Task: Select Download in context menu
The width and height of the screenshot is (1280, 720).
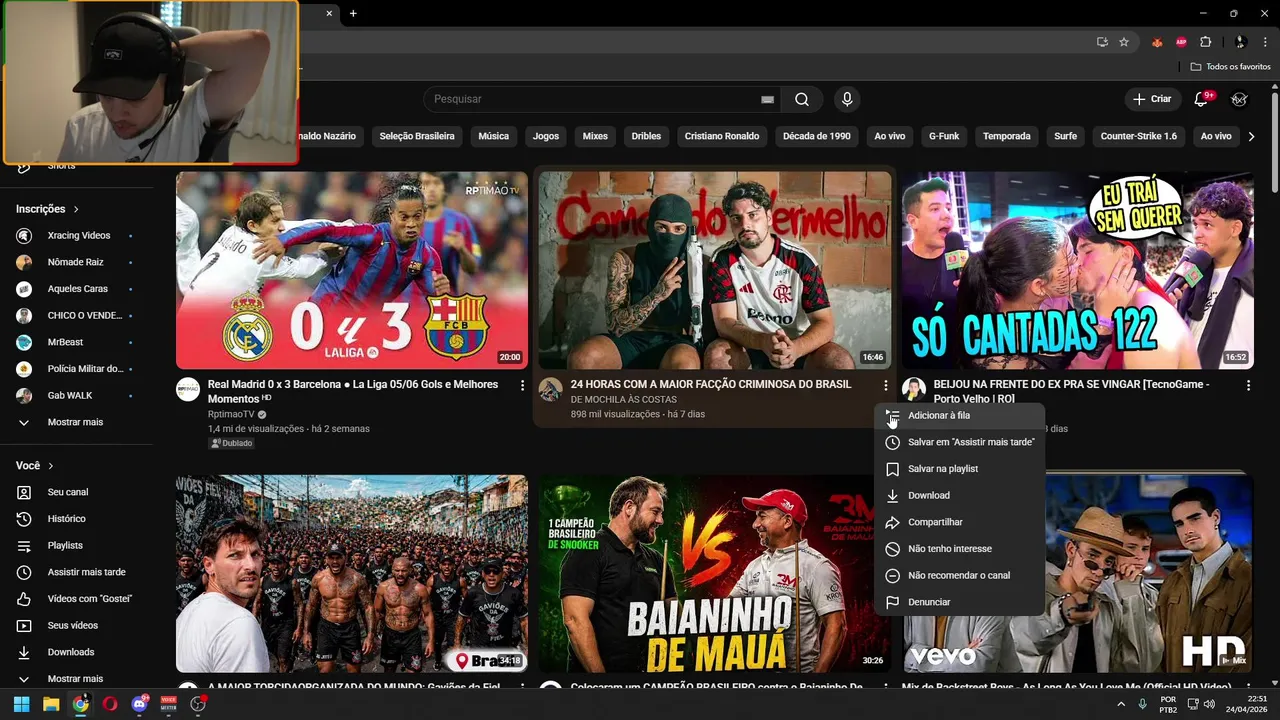Action: pos(959,495)
